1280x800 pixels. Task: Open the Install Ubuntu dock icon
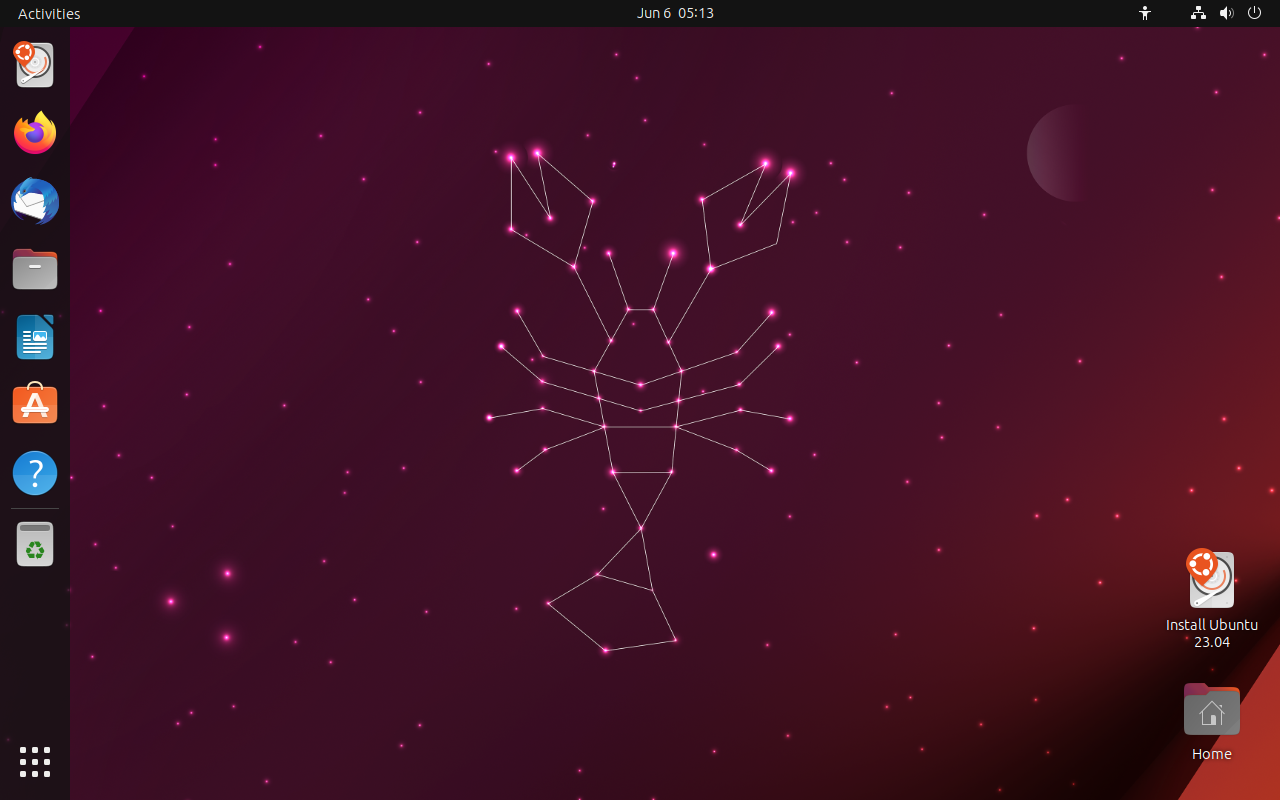coord(34,64)
